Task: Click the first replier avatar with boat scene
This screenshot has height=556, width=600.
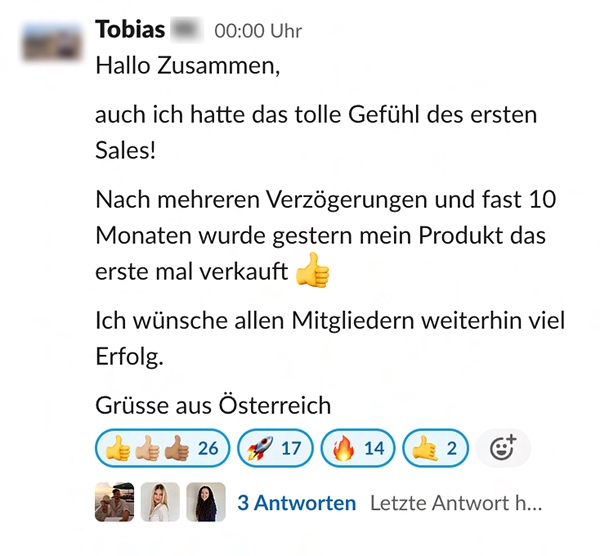Action: tap(114, 502)
